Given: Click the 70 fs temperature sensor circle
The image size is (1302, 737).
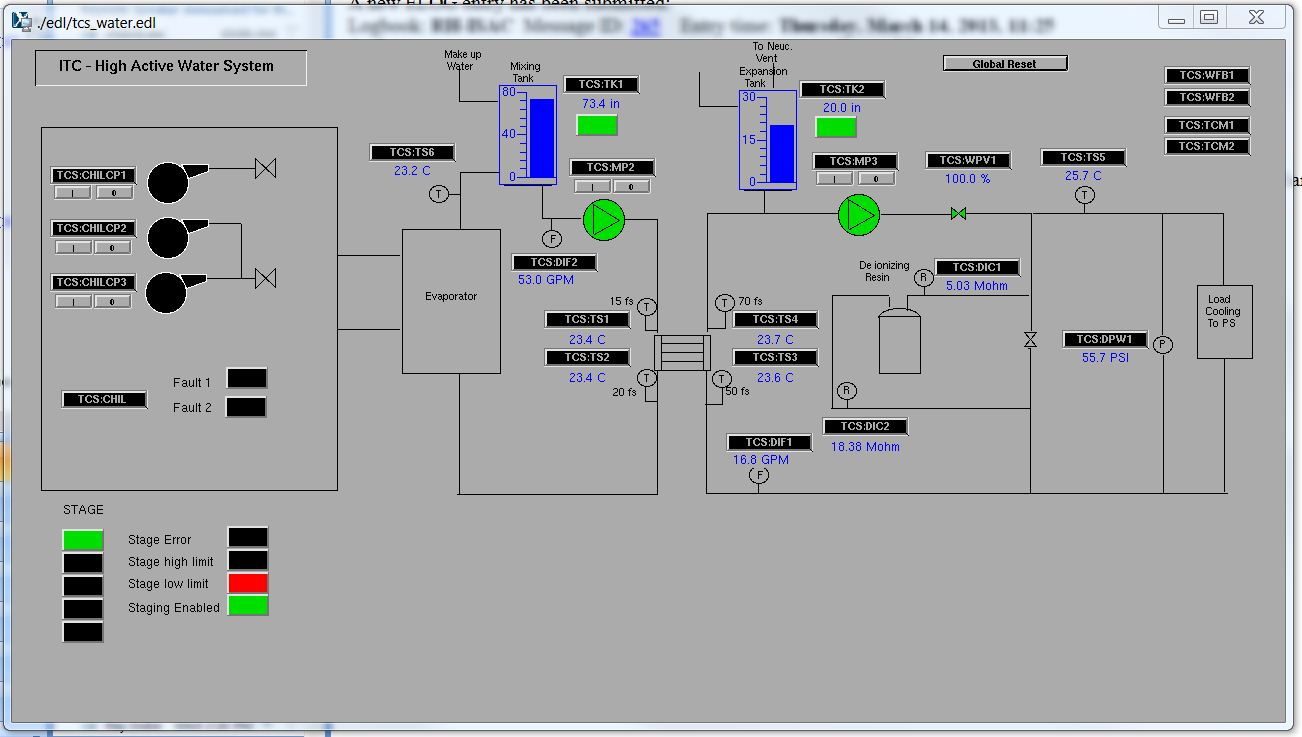Looking at the screenshot, I should point(724,303).
